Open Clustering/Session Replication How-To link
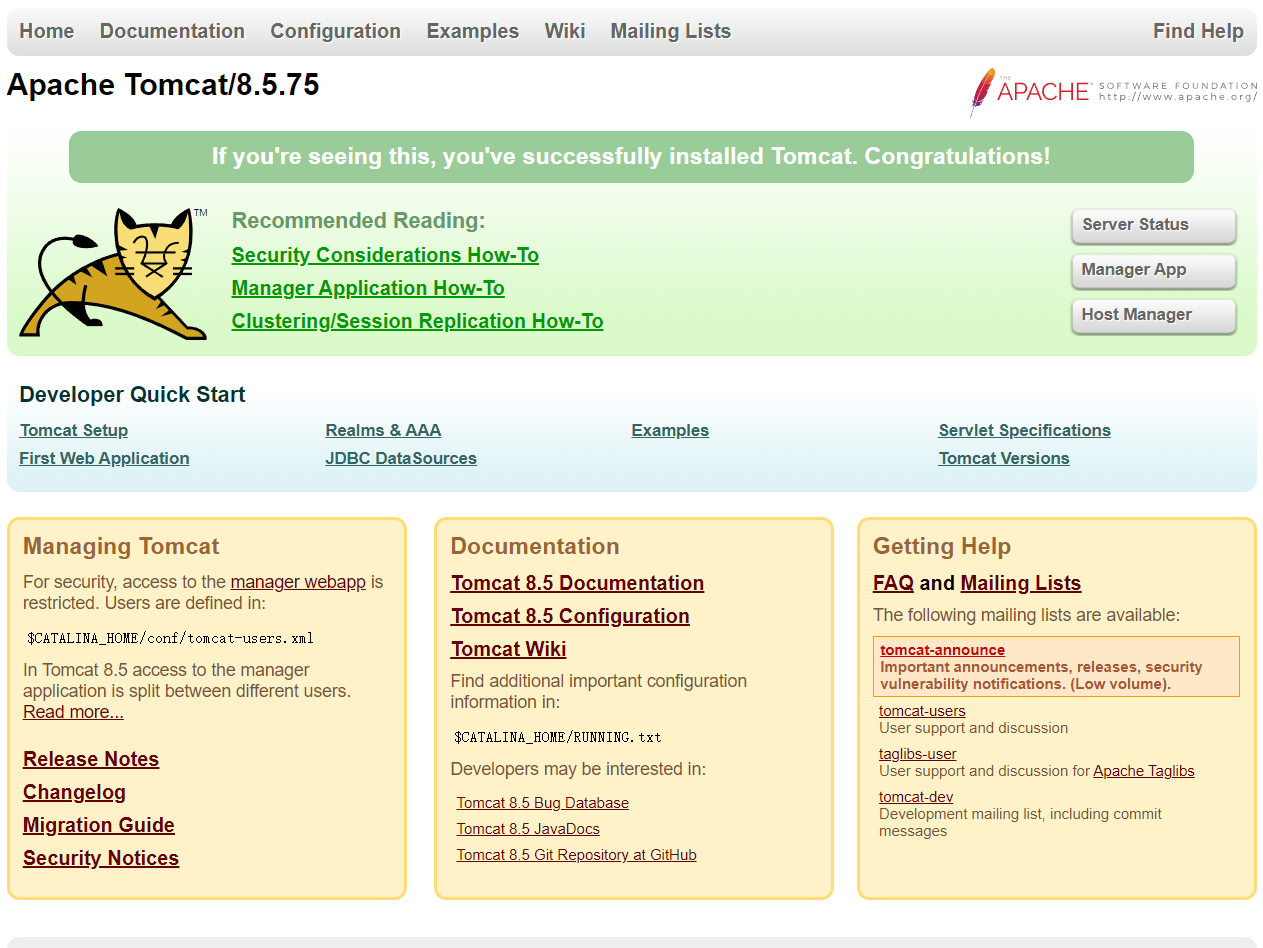This screenshot has width=1263, height=948. pos(417,321)
